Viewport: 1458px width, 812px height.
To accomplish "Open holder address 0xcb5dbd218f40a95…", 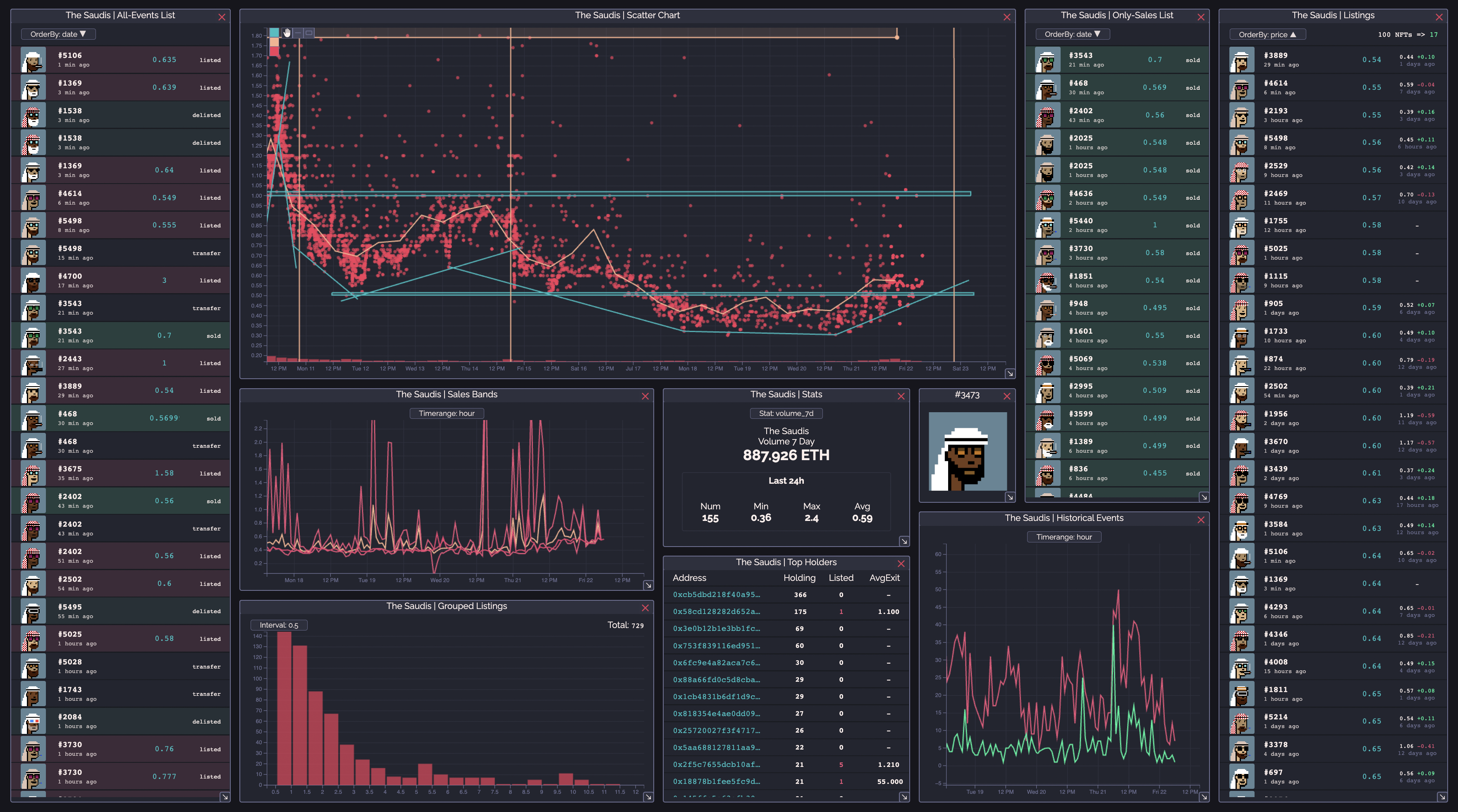I will coord(716,595).
